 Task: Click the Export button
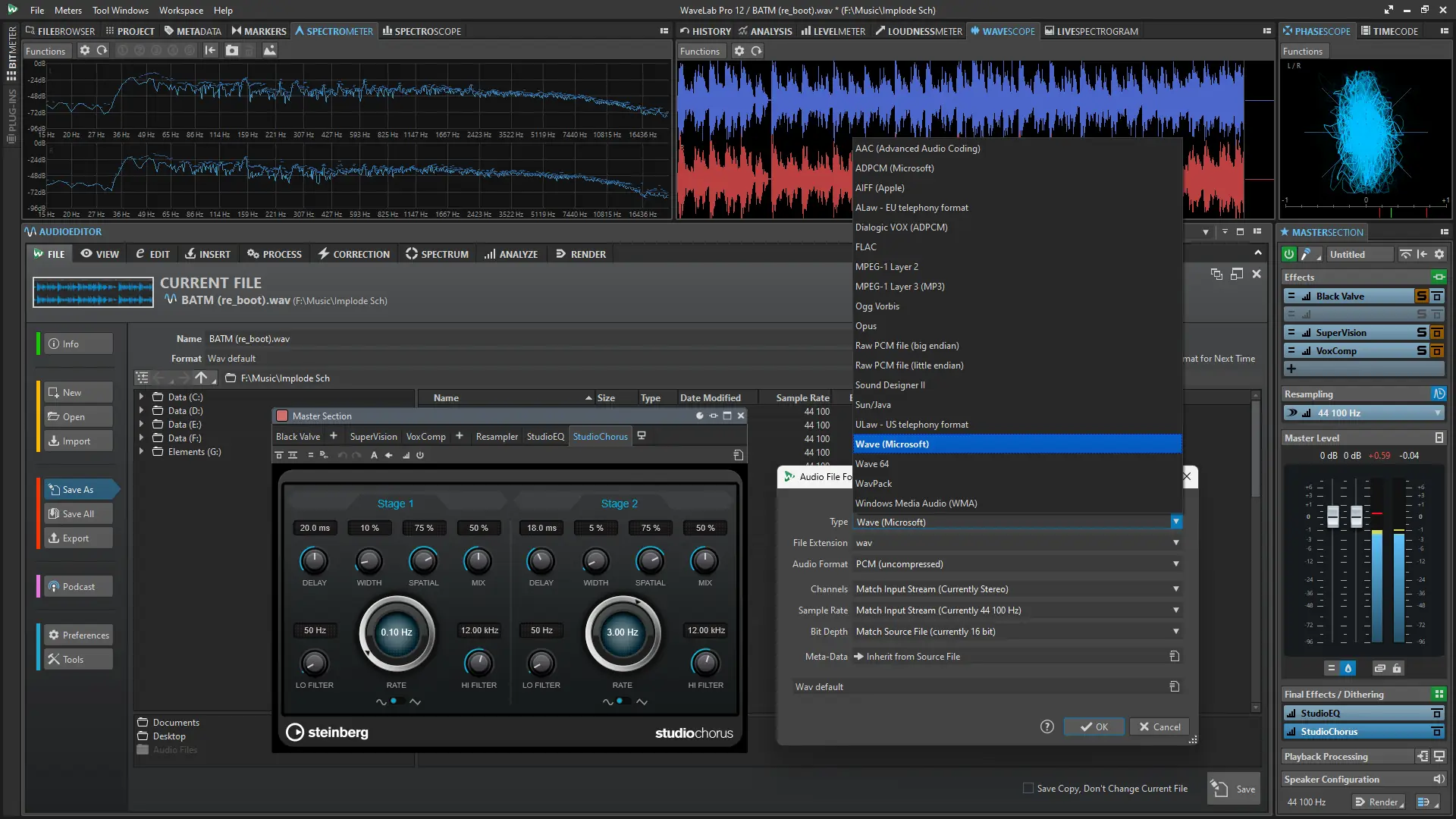[75, 538]
